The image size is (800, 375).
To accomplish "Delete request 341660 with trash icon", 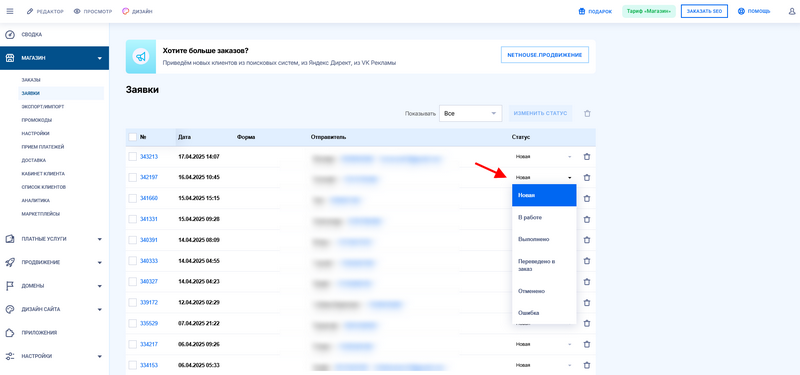I will [587, 198].
